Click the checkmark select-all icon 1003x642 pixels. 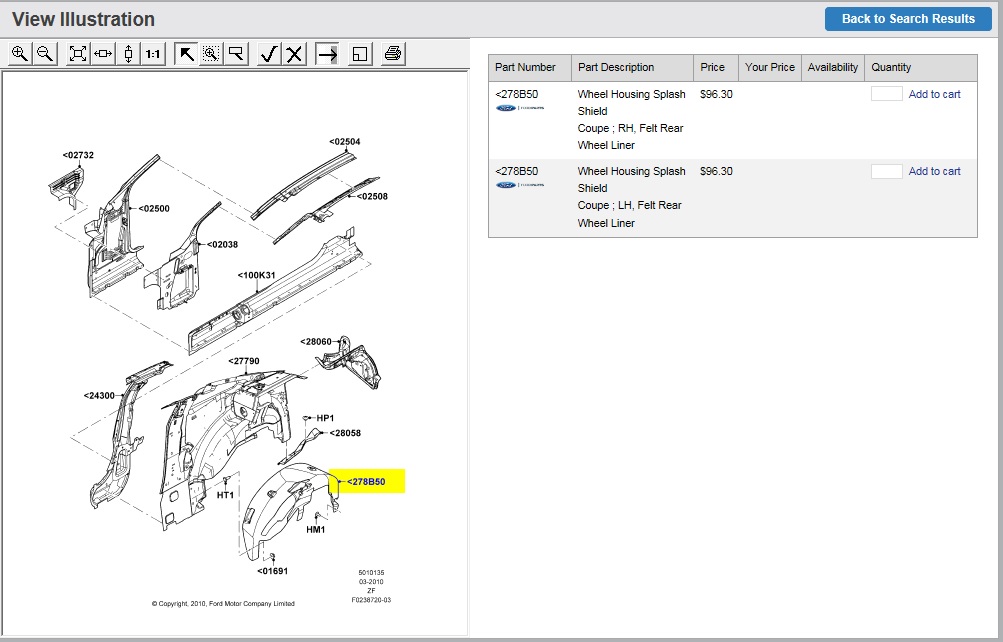[268, 54]
